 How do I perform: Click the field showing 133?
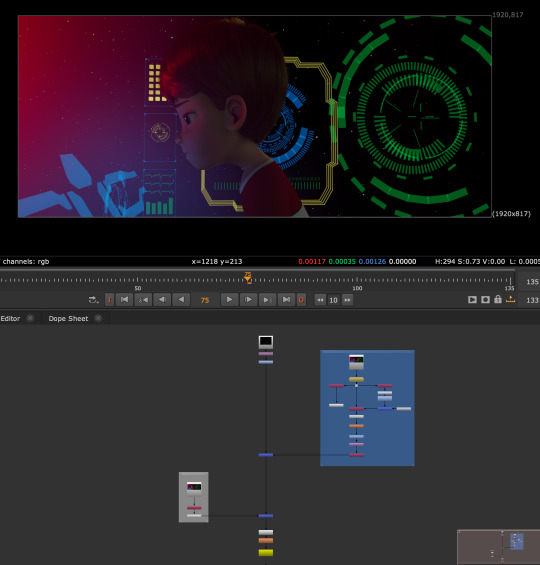[532, 300]
